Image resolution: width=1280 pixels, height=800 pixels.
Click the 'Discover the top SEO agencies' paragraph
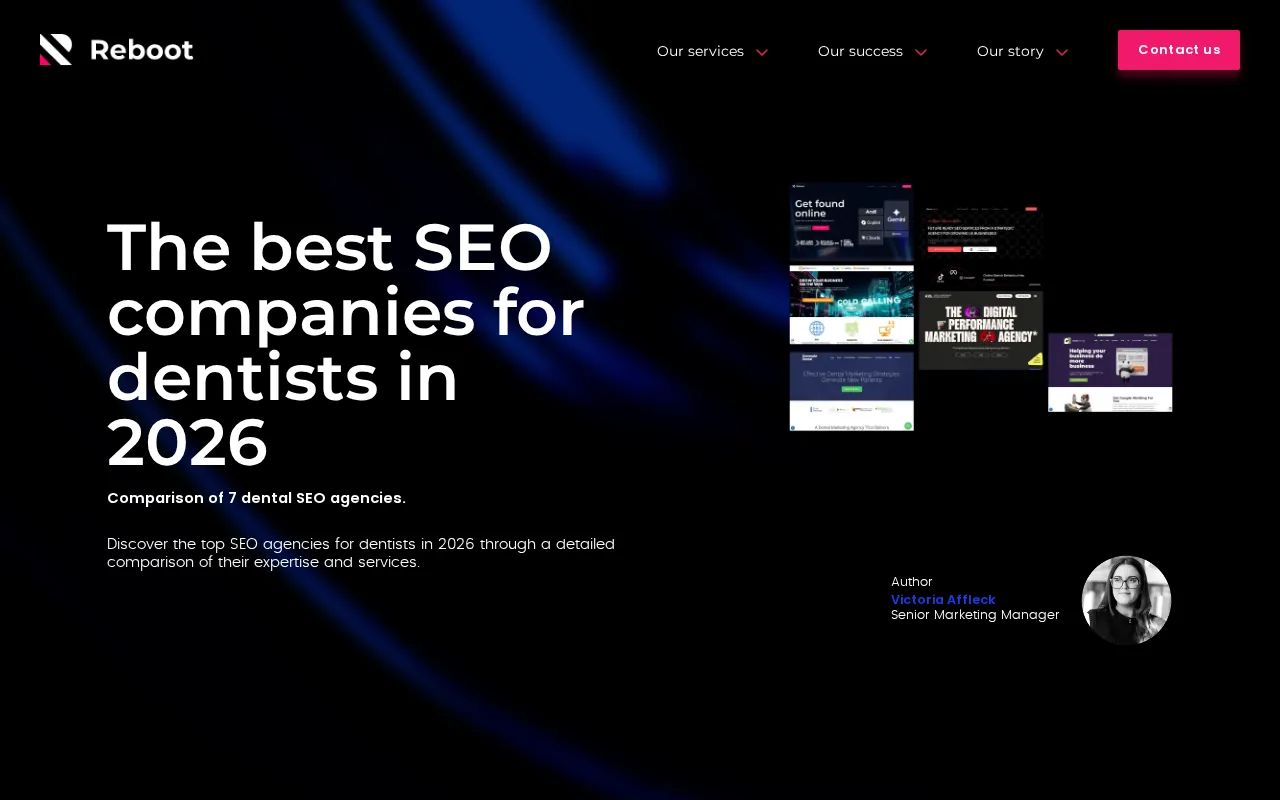(x=361, y=553)
